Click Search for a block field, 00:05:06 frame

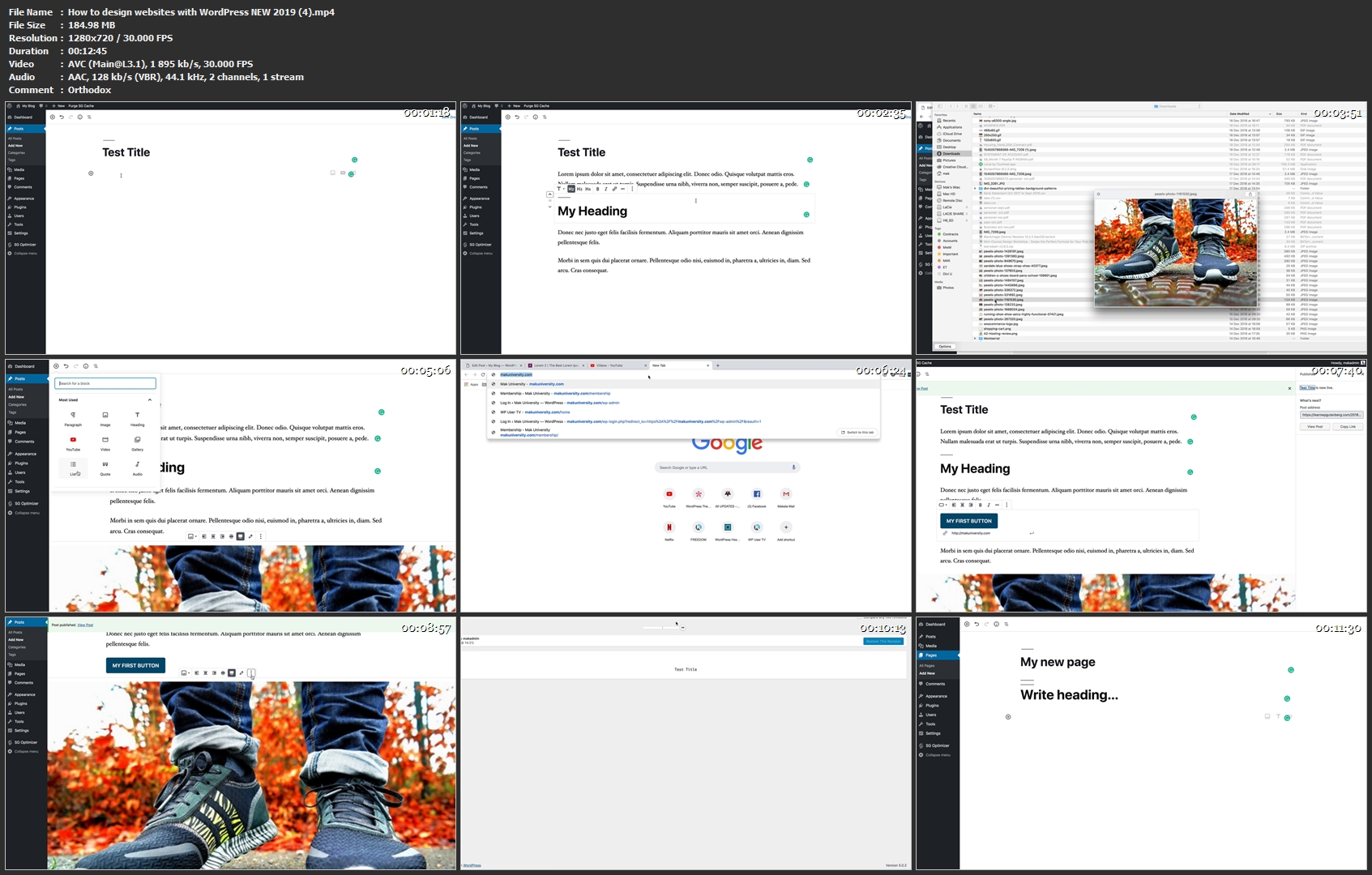[105, 383]
